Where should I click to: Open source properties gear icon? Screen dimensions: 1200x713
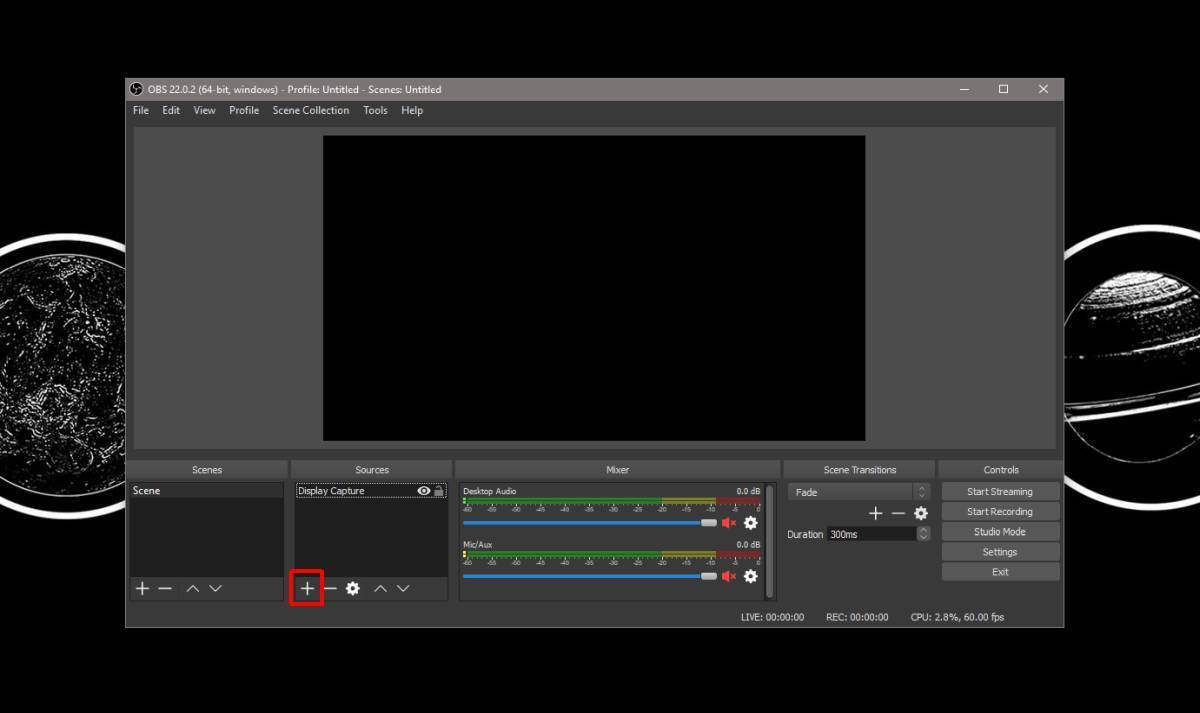(x=353, y=589)
